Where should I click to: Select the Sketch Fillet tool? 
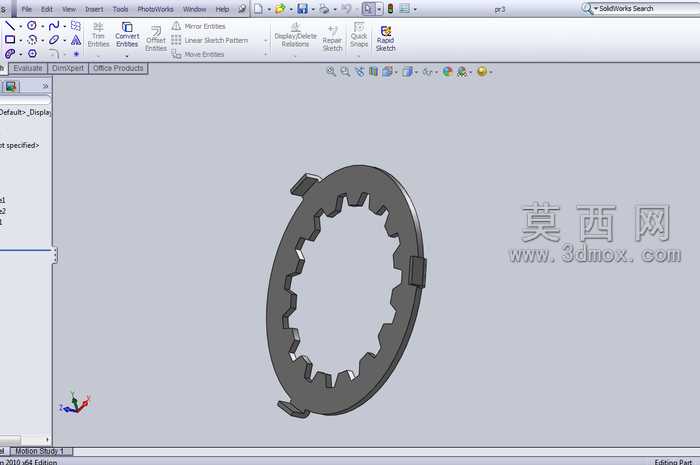[x=54, y=54]
